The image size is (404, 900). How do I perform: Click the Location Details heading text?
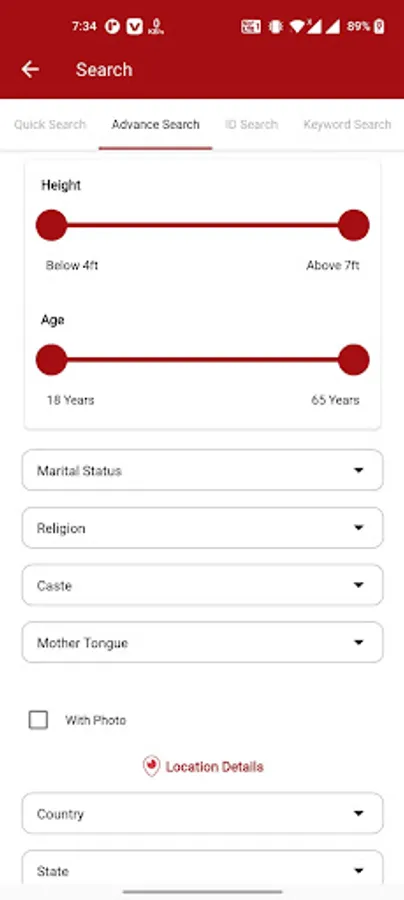point(215,767)
